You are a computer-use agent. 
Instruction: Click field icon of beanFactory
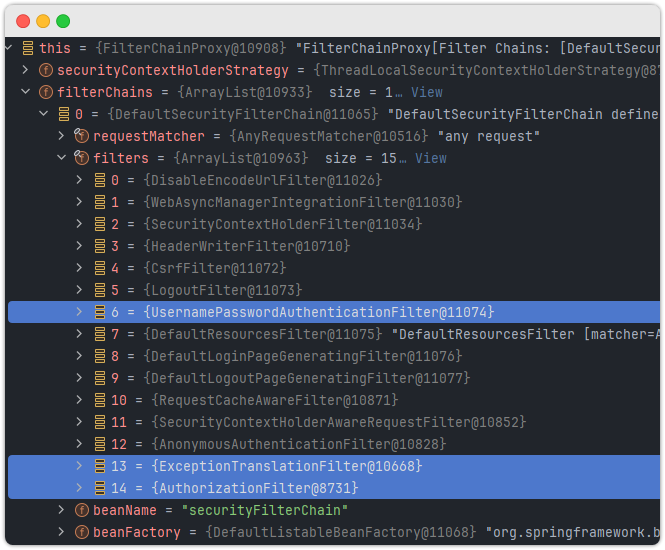coord(81,533)
